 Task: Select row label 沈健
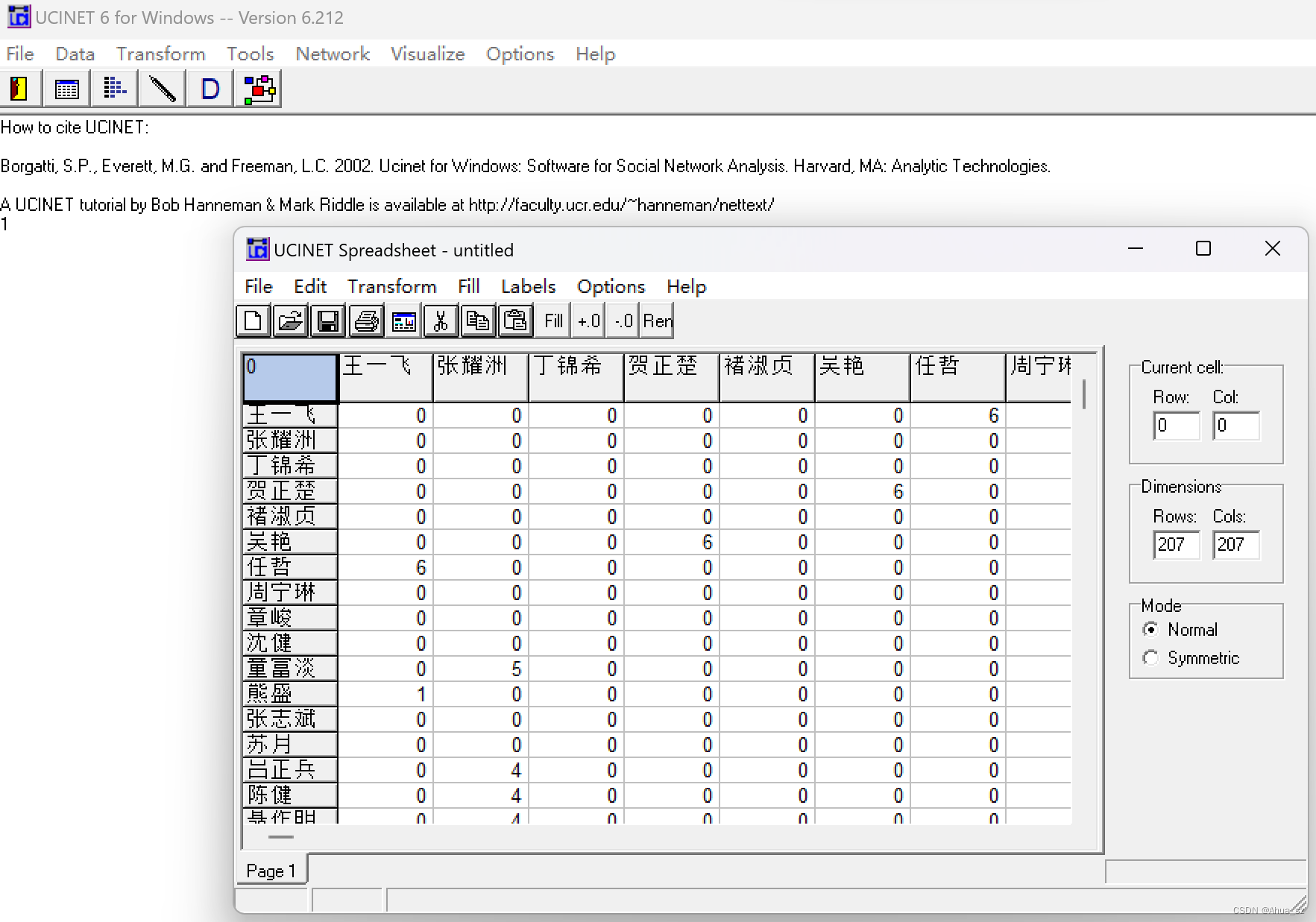tap(290, 643)
